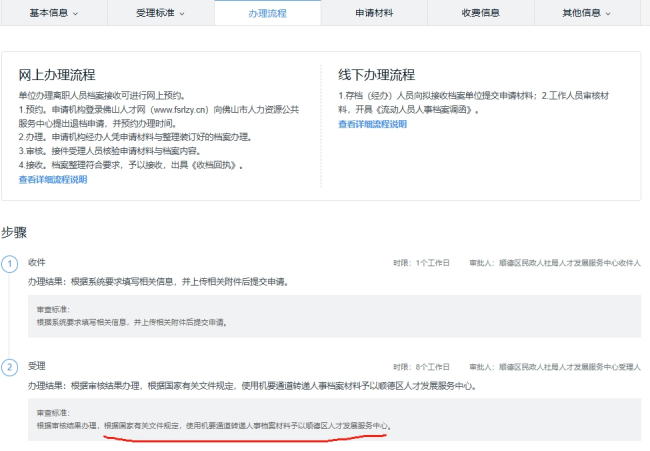Click the 时限：1个工作日 text

[421, 263]
